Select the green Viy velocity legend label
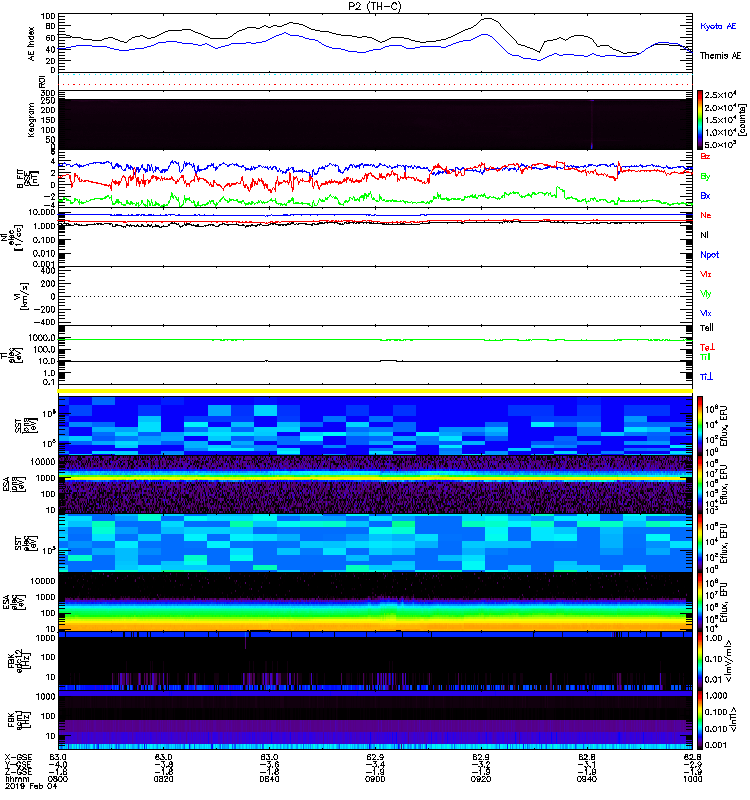The image size is (750, 800). (x=706, y=294)
